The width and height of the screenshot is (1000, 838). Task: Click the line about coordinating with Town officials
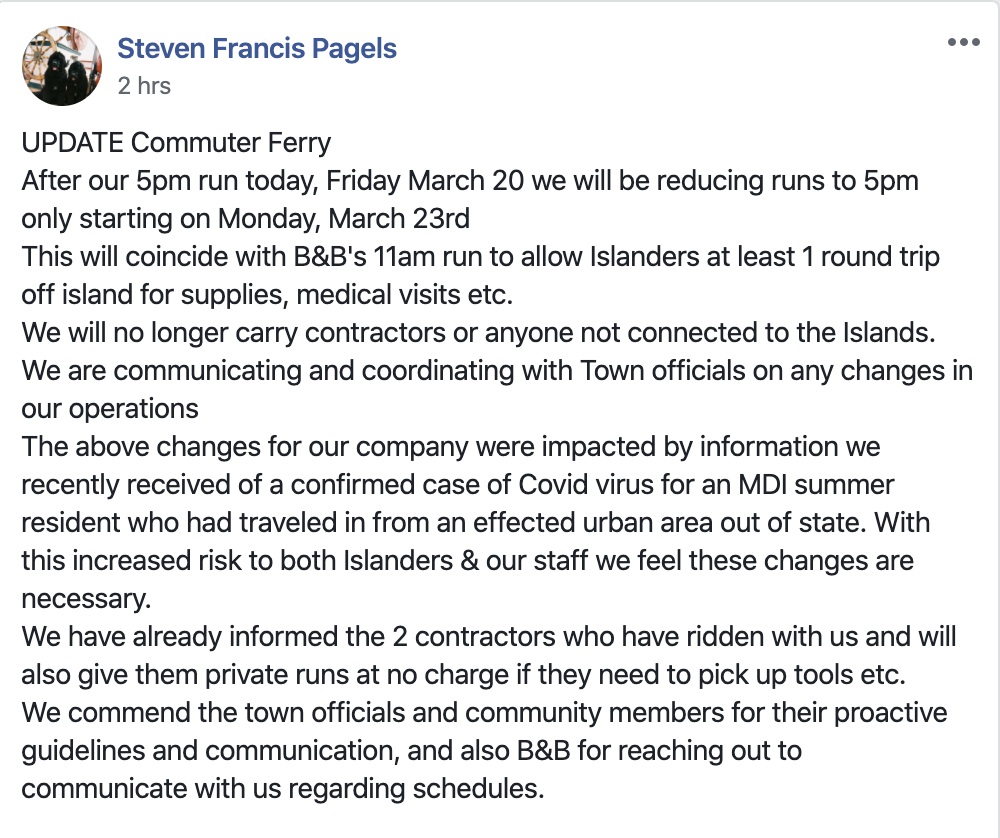click(497, 371)
